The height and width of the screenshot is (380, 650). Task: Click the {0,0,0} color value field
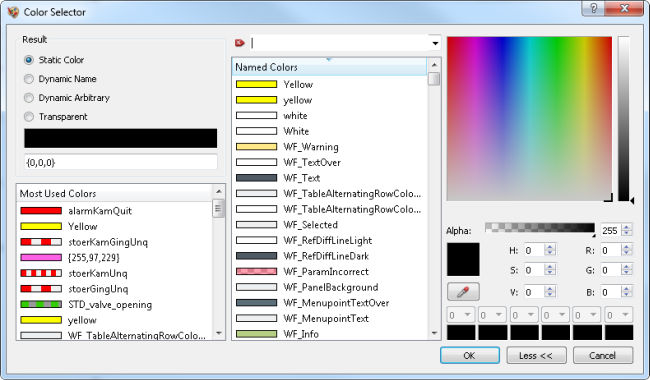click(x=121, y=162)
